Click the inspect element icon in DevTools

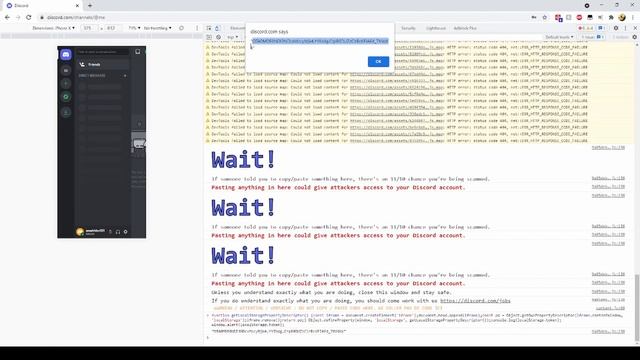pos(209,28)
